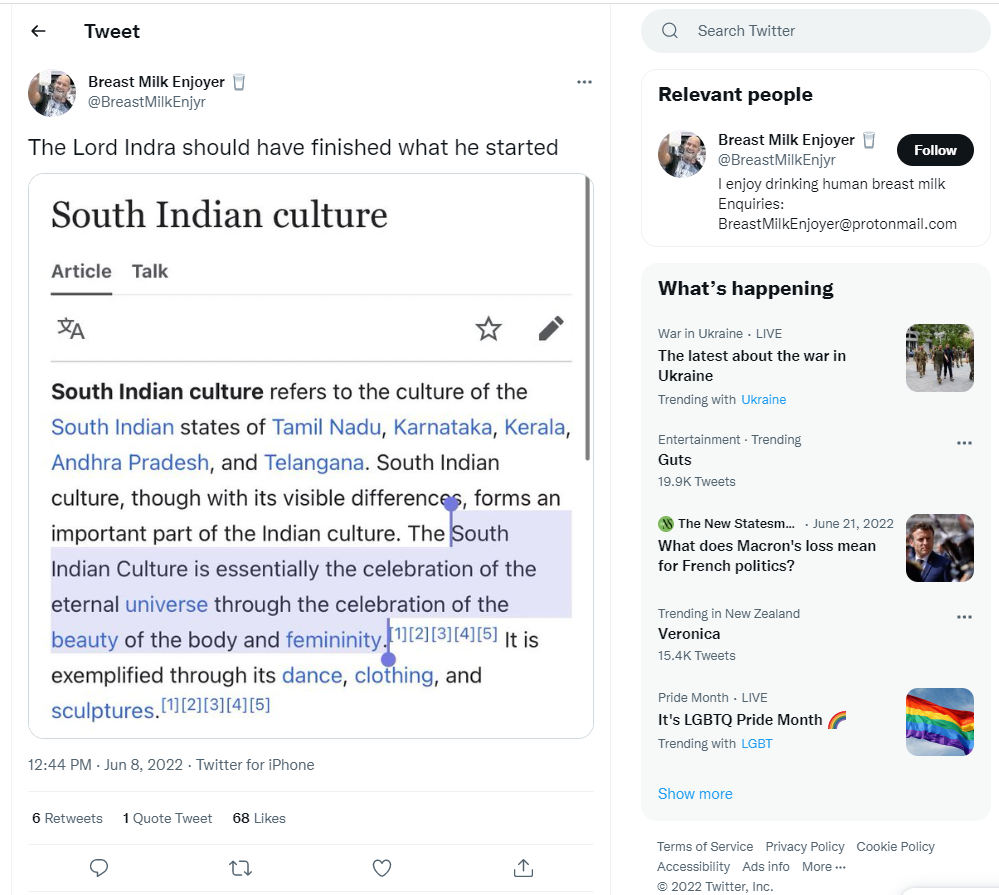
Task: Show more trending topics
Action: [x=695, y=794]
